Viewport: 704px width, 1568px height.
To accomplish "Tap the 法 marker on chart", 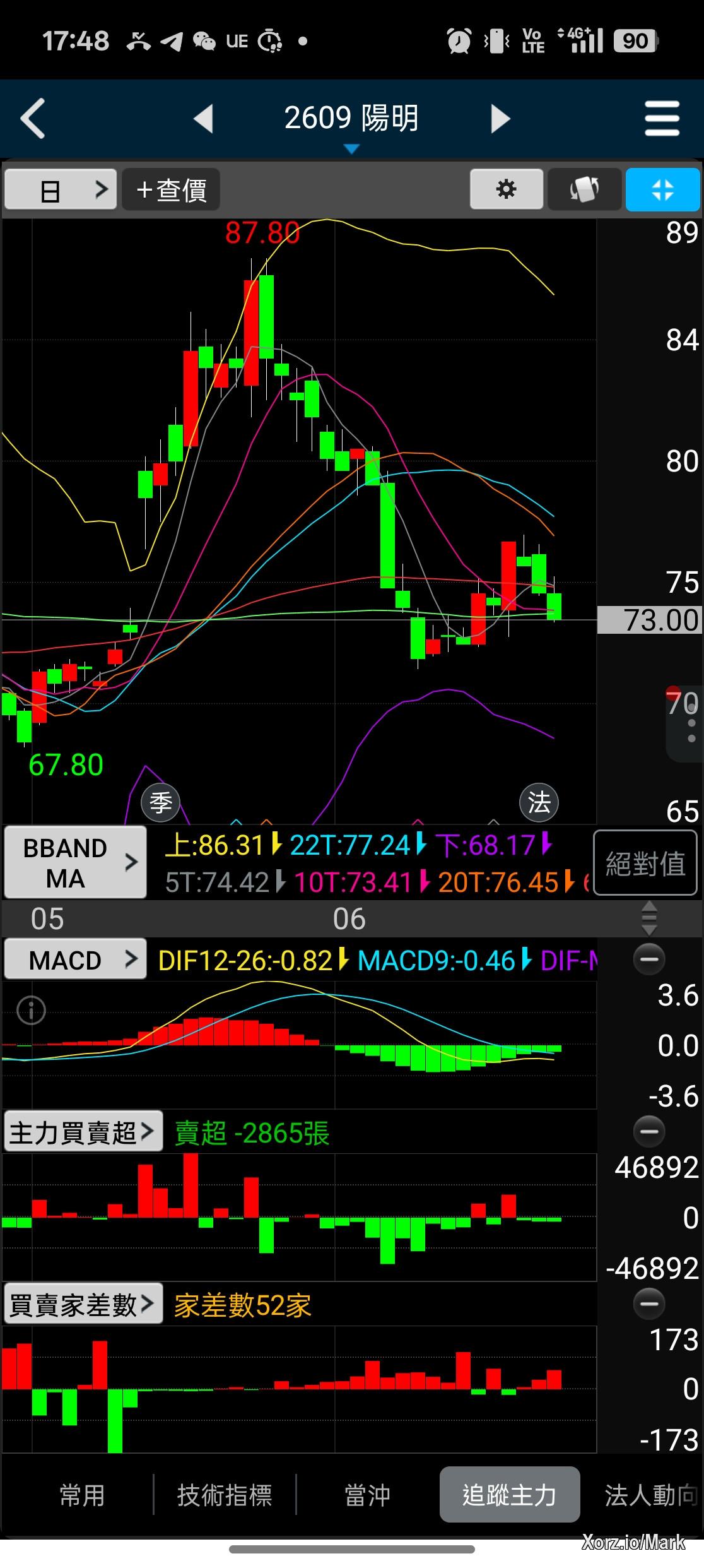I will coord(539,803).
